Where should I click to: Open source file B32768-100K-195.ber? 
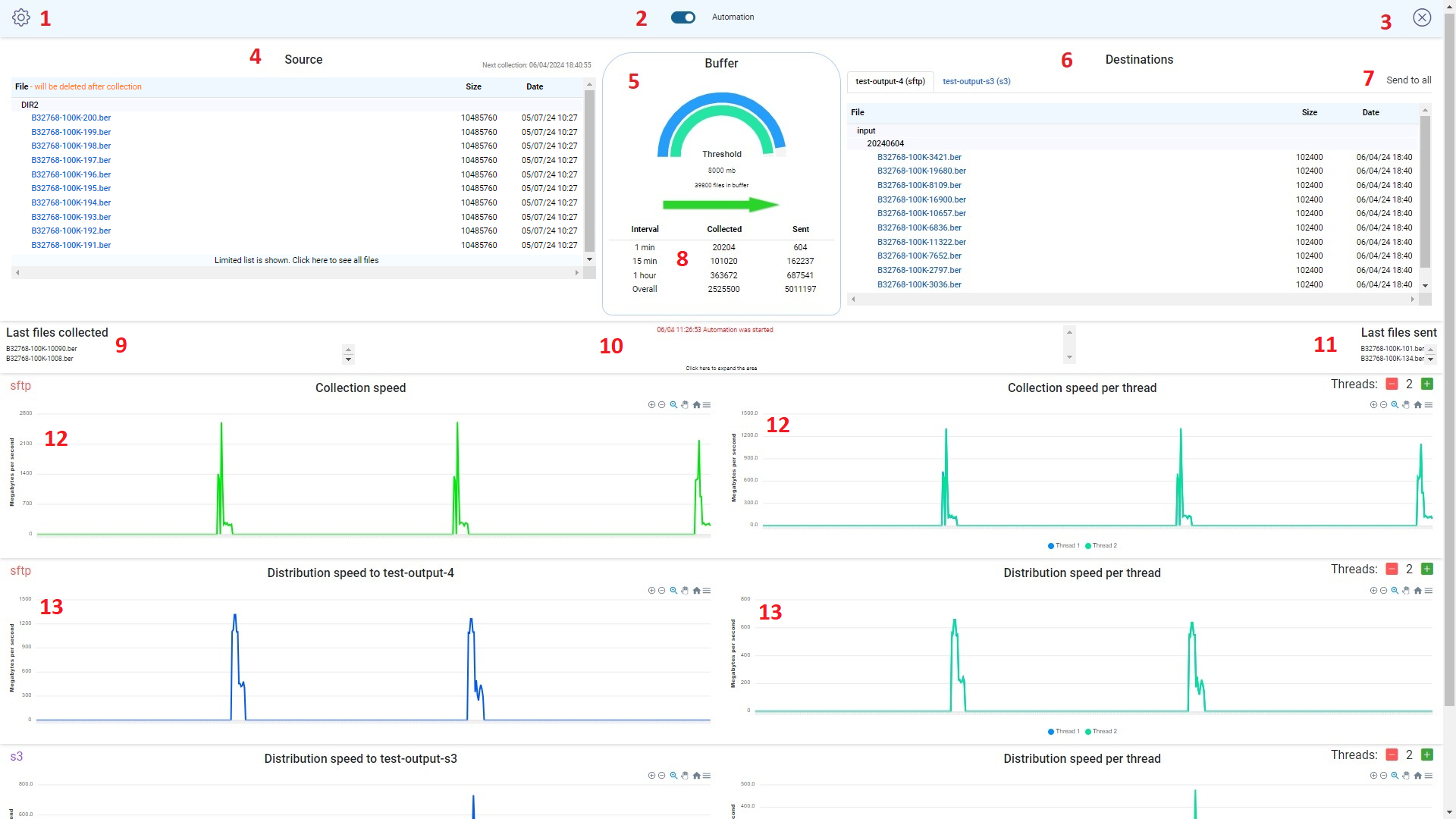click(71, 189)
